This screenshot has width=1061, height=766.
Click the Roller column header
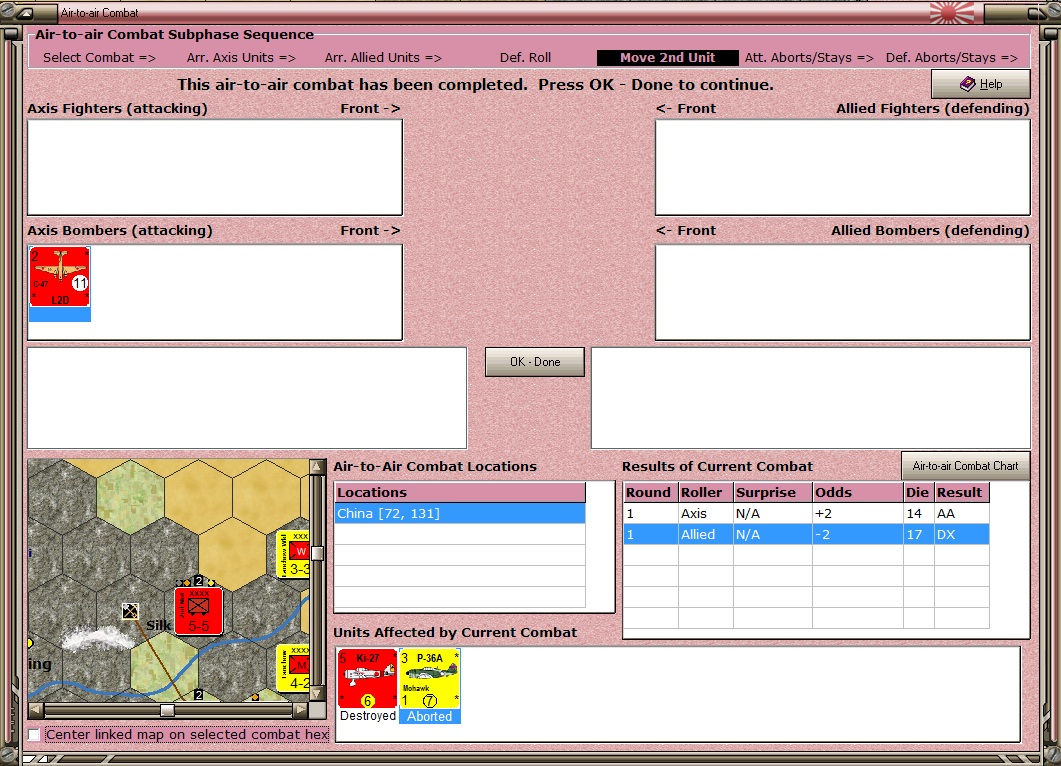pyautogui.click(x=706, y=493)
